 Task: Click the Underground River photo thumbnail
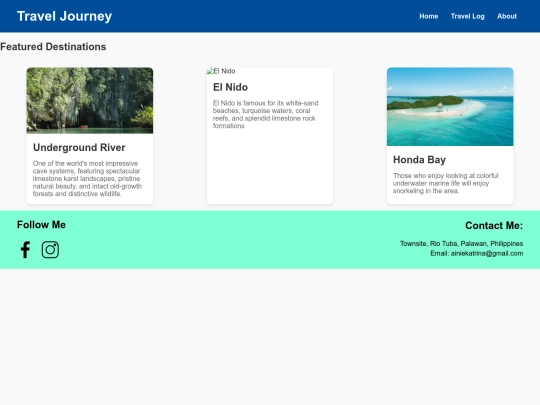(90, 101)
